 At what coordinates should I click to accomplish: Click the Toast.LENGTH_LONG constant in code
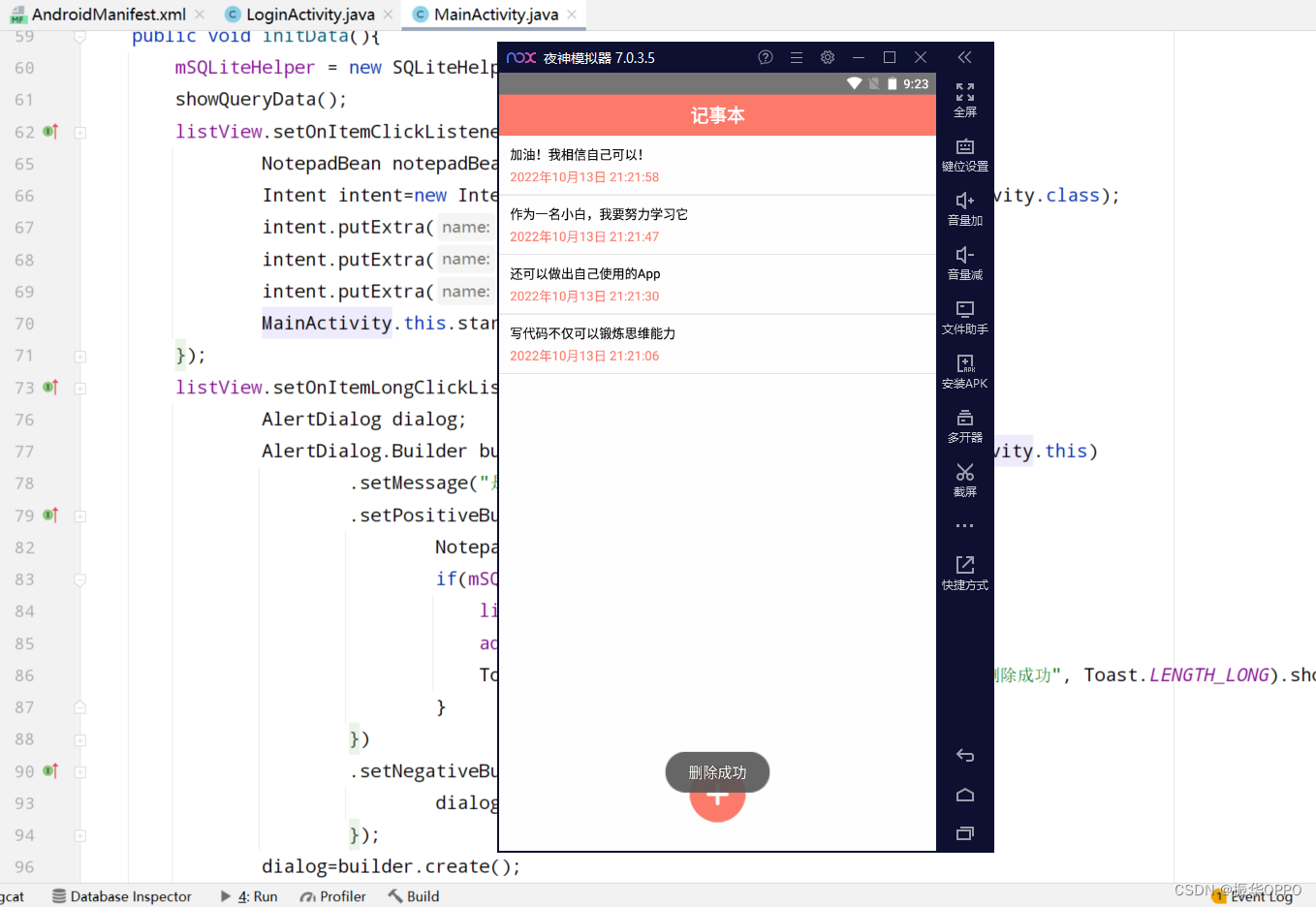pyautogui.click(x=1176, y=674)
